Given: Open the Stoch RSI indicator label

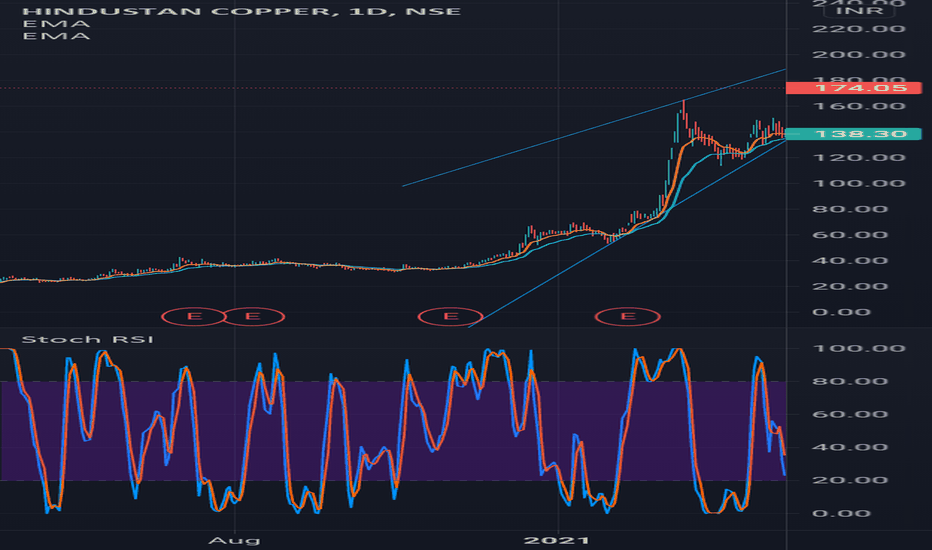Looking at the screenshot, I should coord(87,340).
